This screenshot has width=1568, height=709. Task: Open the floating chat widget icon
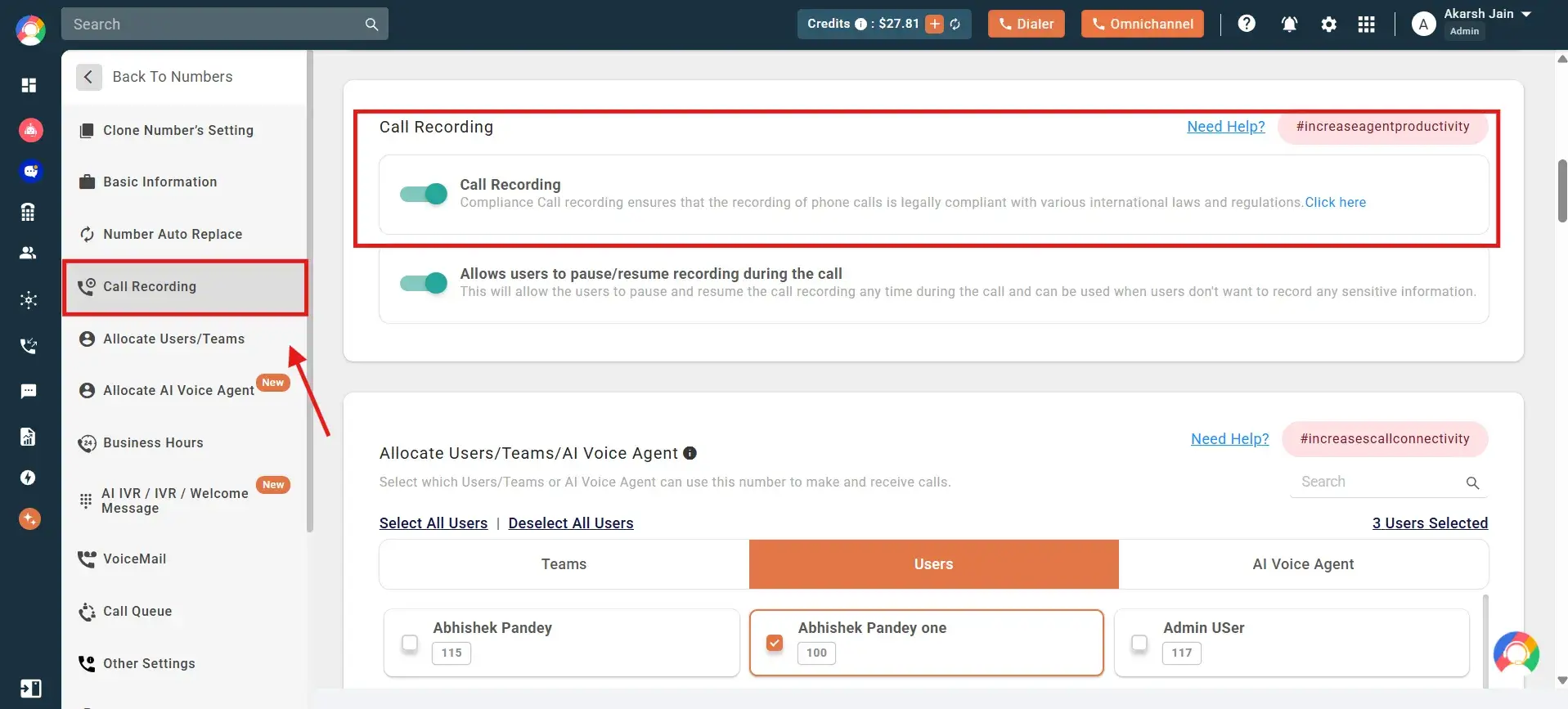[1516, 654]
